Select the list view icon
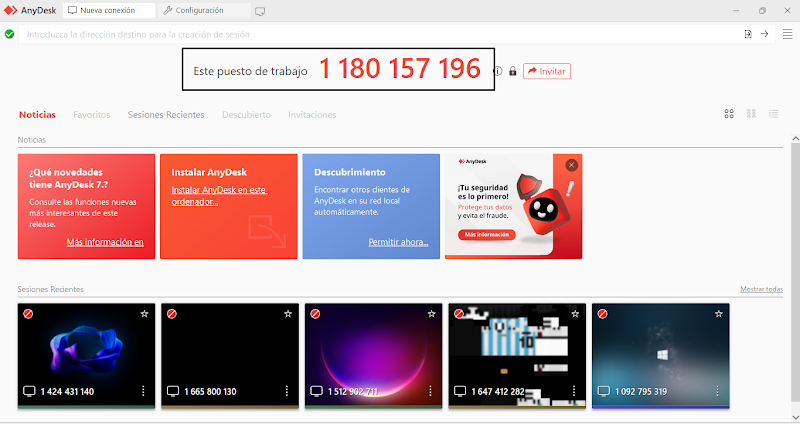 [773, 114]
